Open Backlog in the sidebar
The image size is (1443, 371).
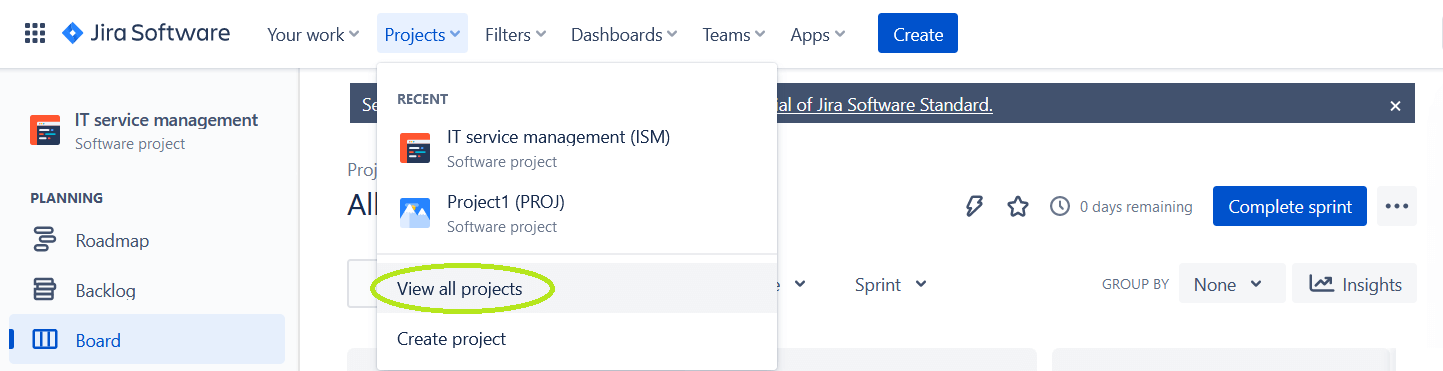click(x=147, y=291)
